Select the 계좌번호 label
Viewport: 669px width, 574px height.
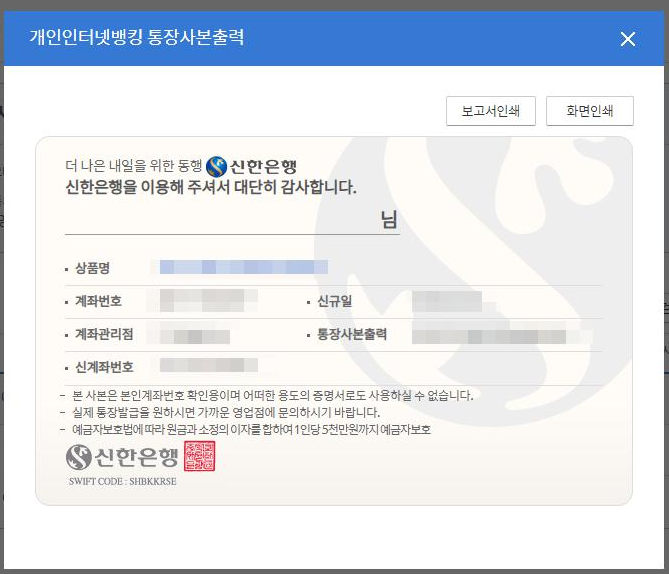click(99, 301)
